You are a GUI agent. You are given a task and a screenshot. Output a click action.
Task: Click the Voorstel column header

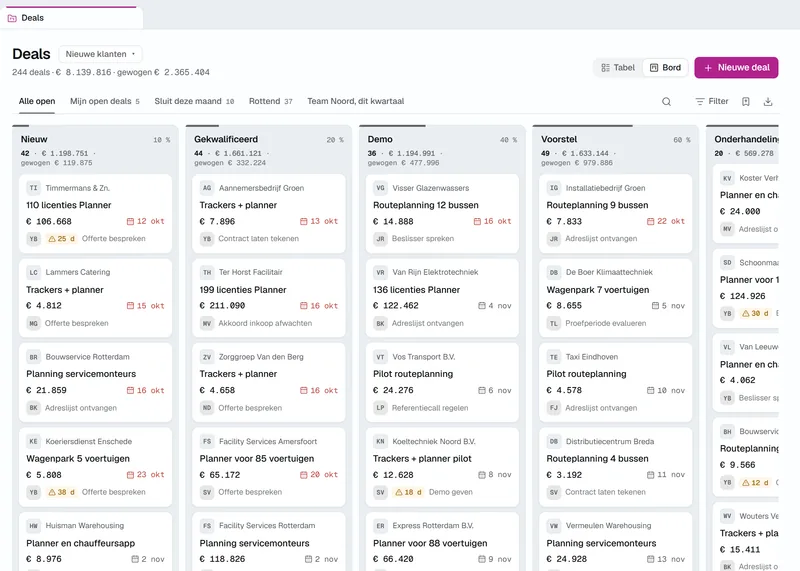pyautogui.click(x=559, y=139)
